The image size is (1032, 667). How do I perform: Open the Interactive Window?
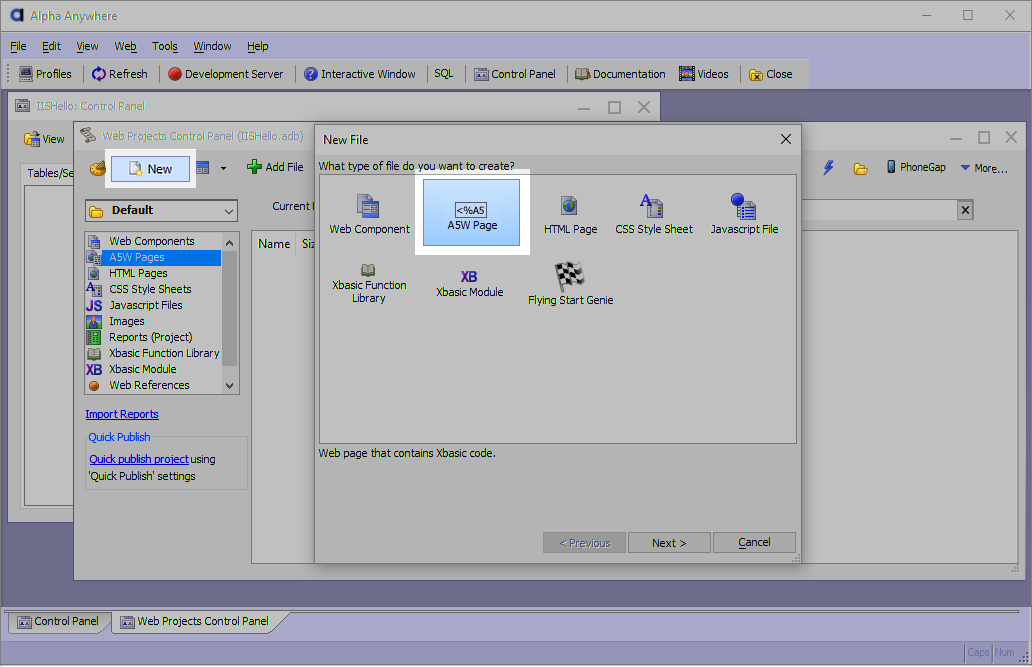[x=359, y=74]
